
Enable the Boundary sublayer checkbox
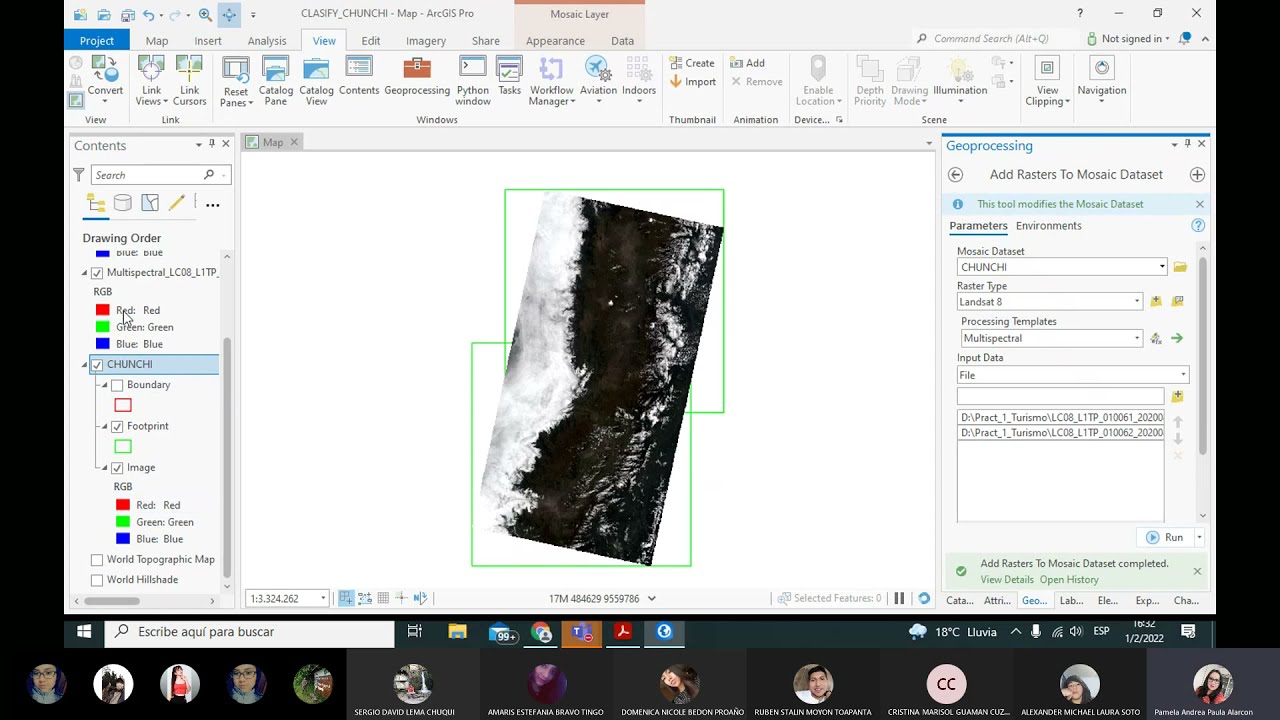[117, 385]
